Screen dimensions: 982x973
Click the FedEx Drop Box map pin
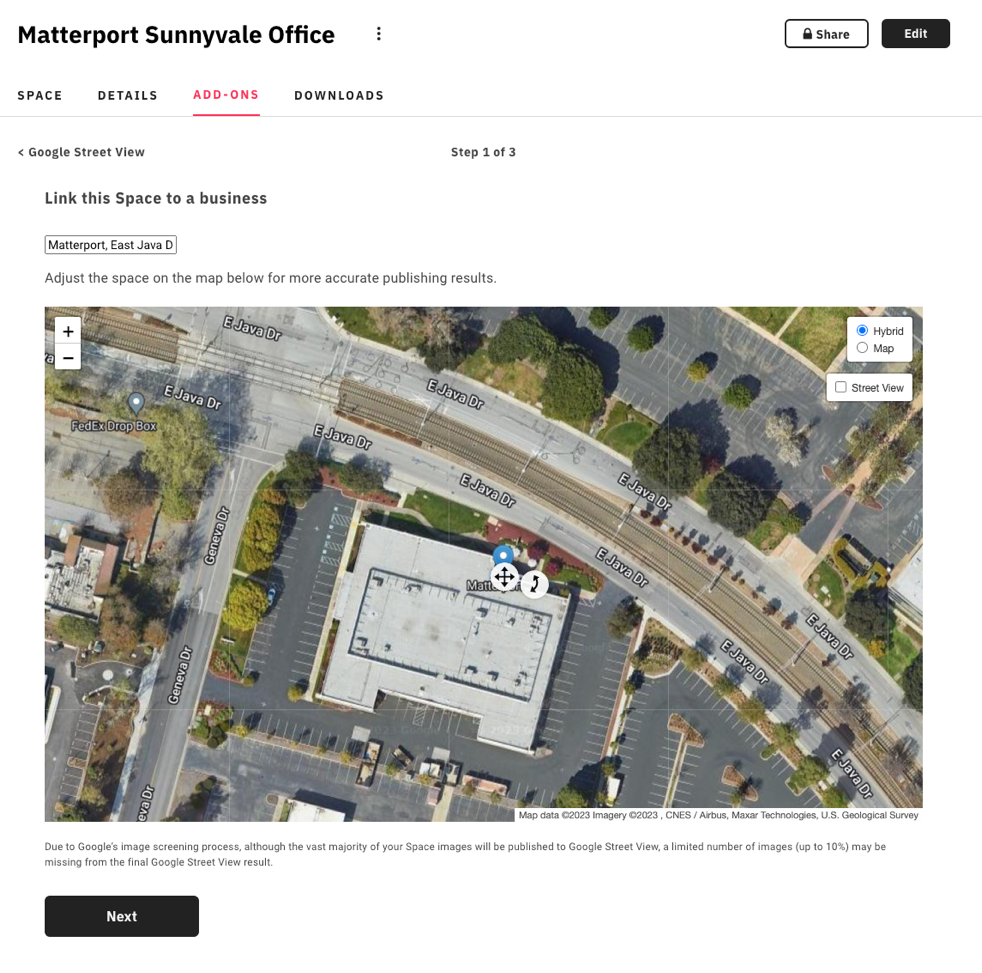(x=136, y=402)
